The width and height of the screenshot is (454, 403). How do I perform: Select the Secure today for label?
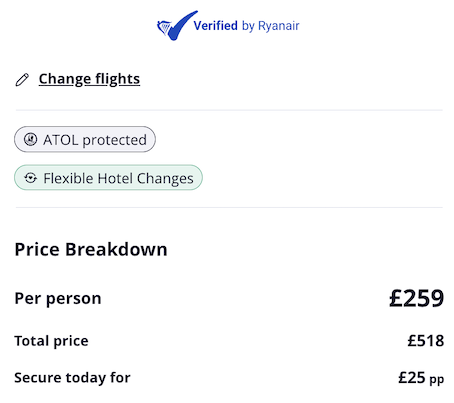pyautogui.click(x=72, y=378)
